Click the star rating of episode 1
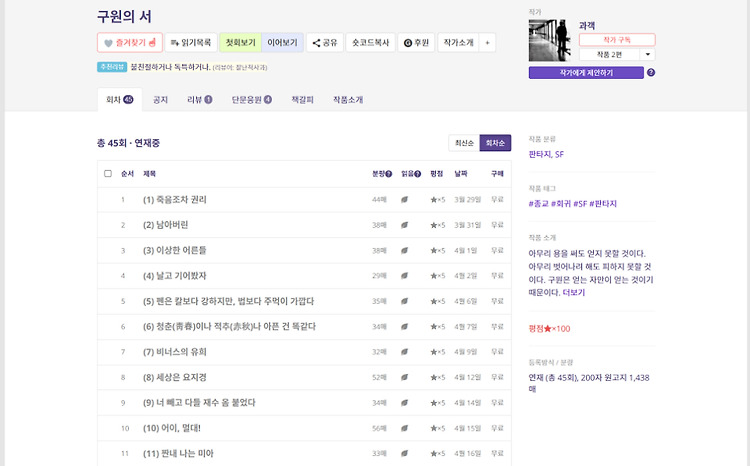Image resolution: width=750 pixels, height=466 pixels. (438, 200)
